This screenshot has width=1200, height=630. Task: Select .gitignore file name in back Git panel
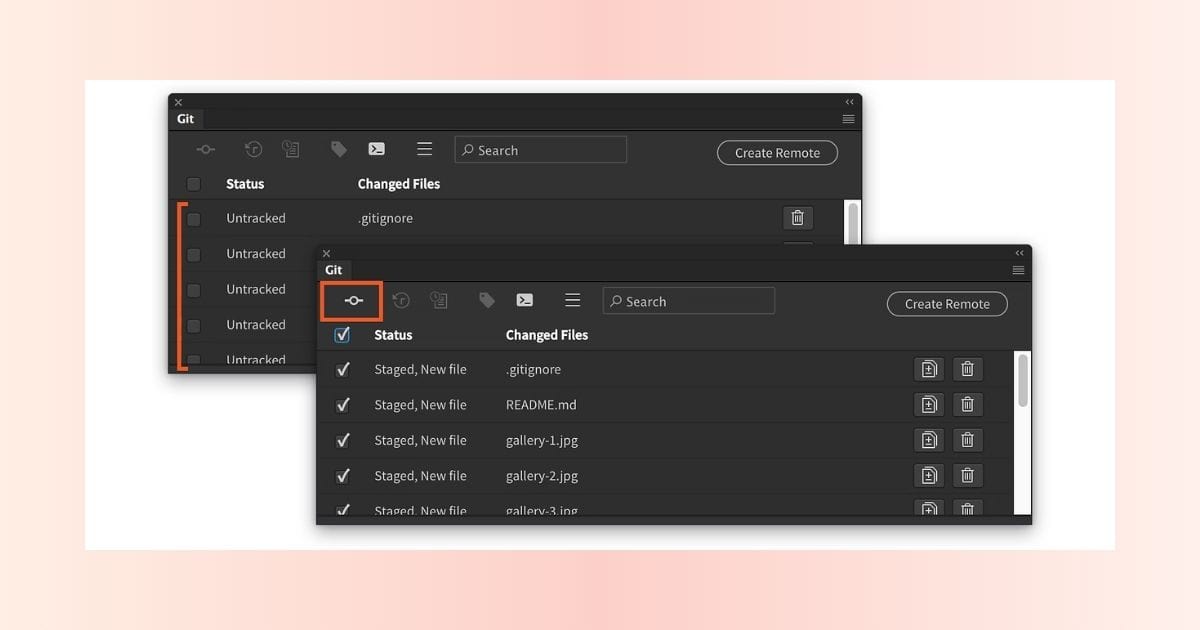click(385, 218)
